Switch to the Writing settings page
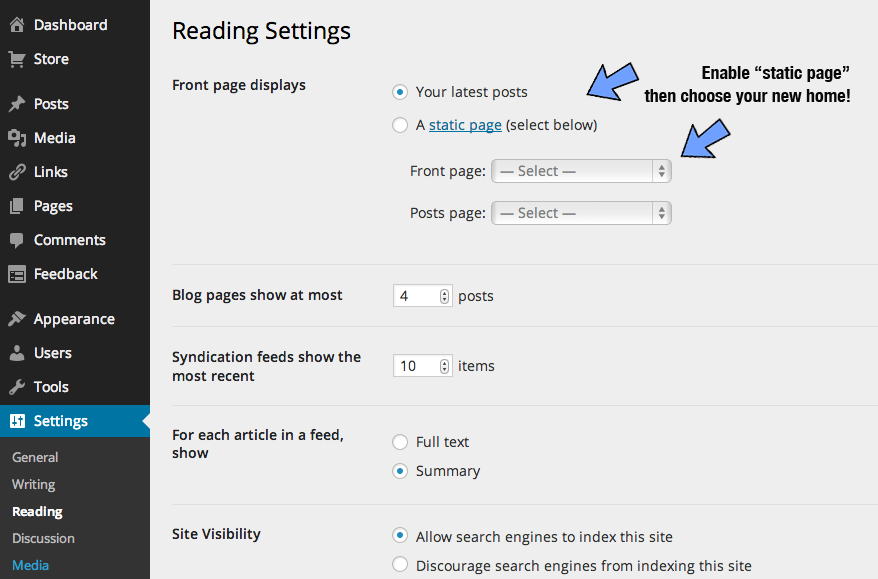This screenshot has height=579, width=878. coord(33,484)
